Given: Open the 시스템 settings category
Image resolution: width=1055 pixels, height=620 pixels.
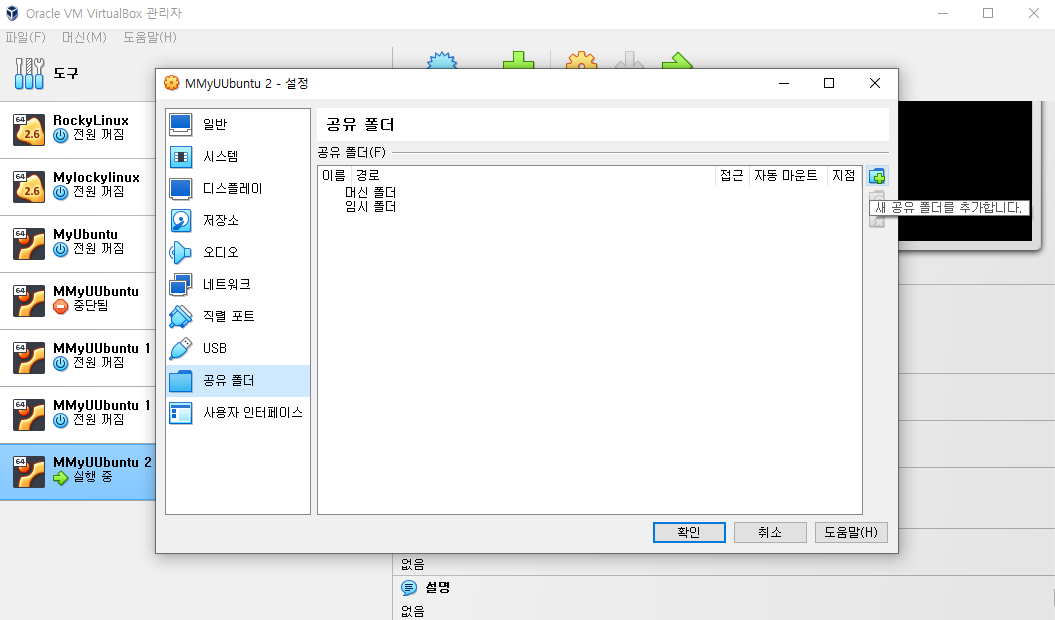Looking at the screenshot, I should click(x=238, y=157).
